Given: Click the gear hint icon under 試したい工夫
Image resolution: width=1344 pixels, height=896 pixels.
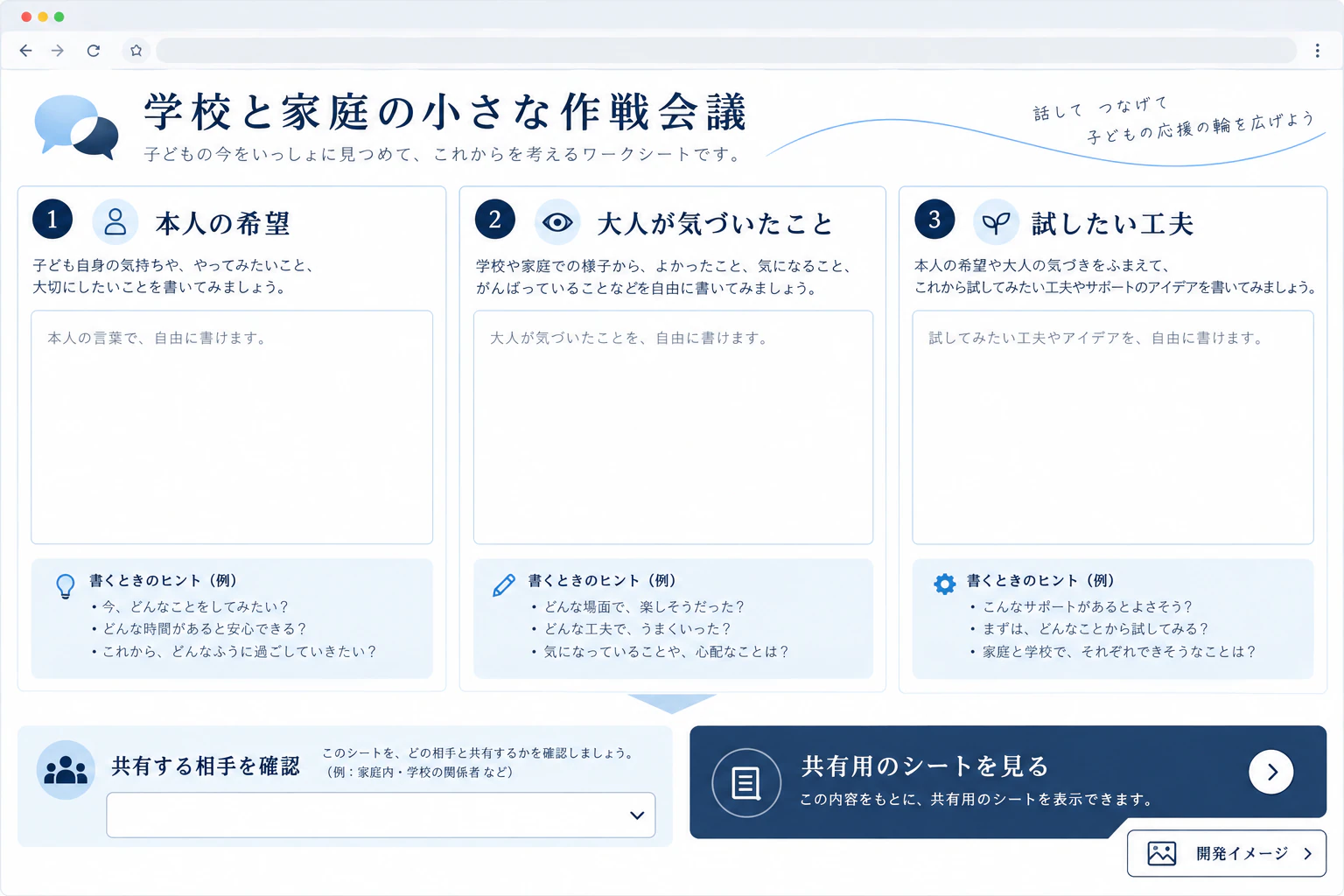Looking at the screenshot, I should [x=944, y=584].
